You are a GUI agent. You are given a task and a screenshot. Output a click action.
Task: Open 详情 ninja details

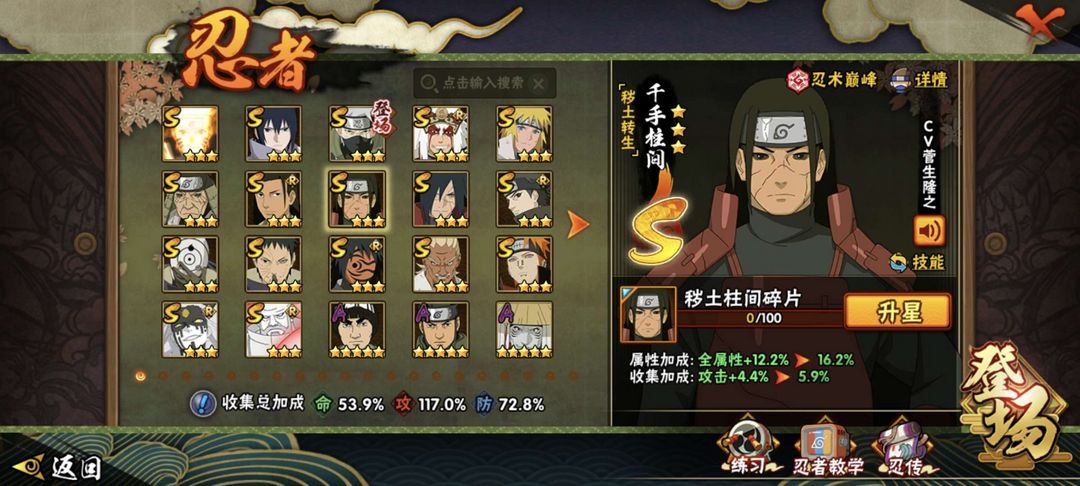920,79
